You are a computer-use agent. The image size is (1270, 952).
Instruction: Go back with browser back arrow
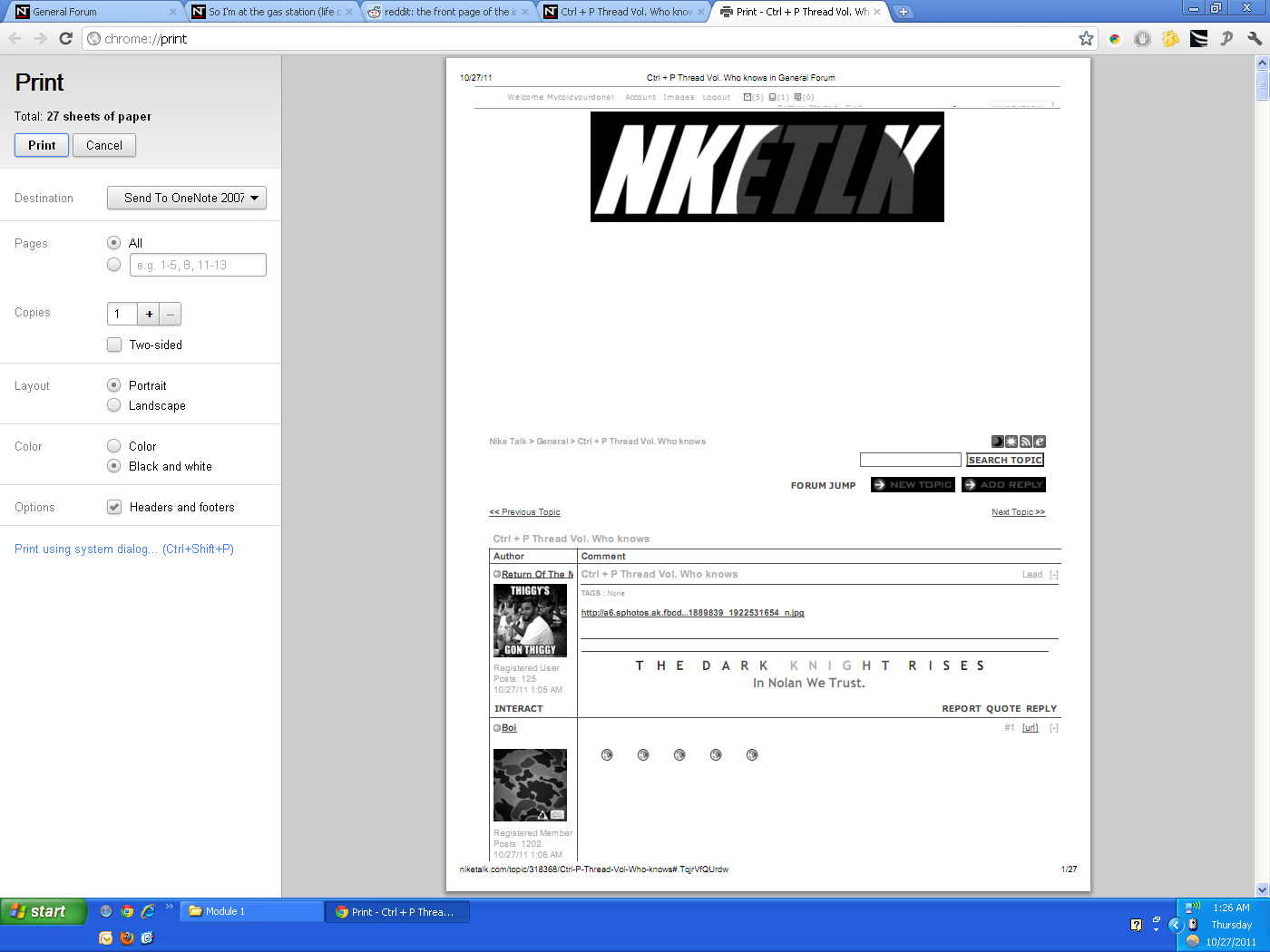tap(15, 38)
